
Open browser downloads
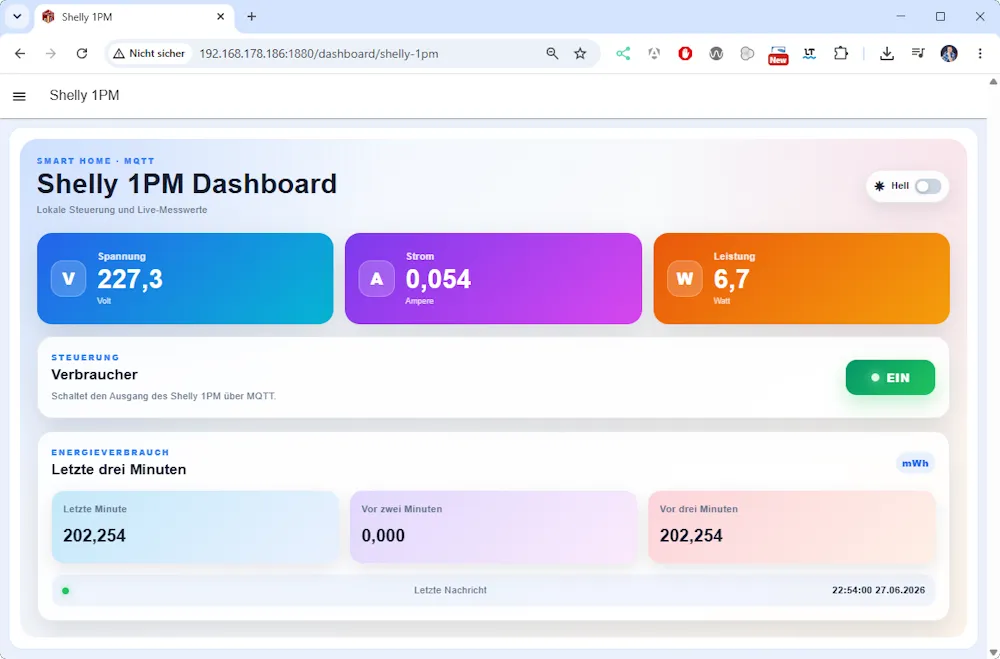point(886,54)
